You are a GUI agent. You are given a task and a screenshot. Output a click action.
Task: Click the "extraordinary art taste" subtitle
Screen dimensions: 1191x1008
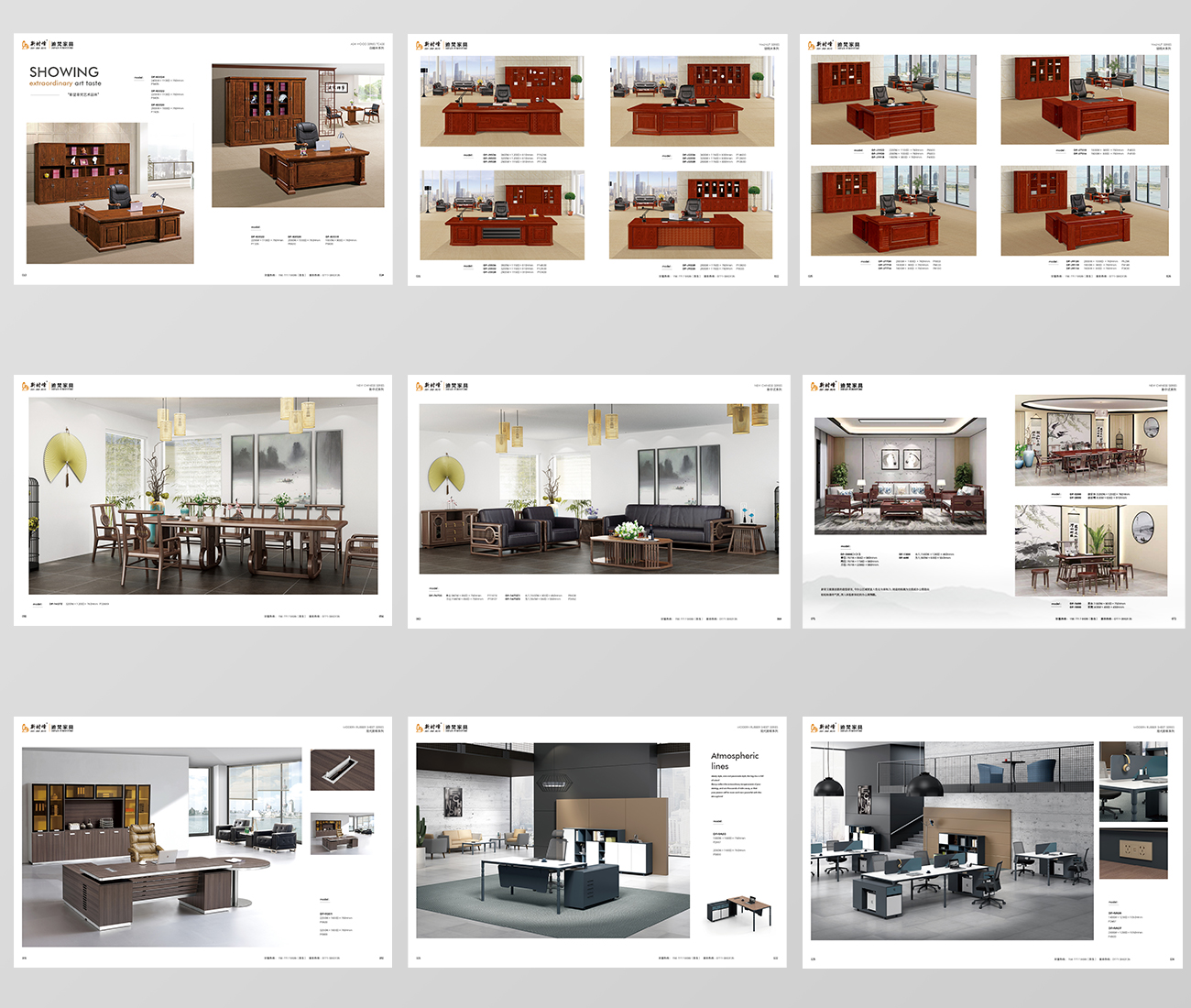(x=66, y=83)
